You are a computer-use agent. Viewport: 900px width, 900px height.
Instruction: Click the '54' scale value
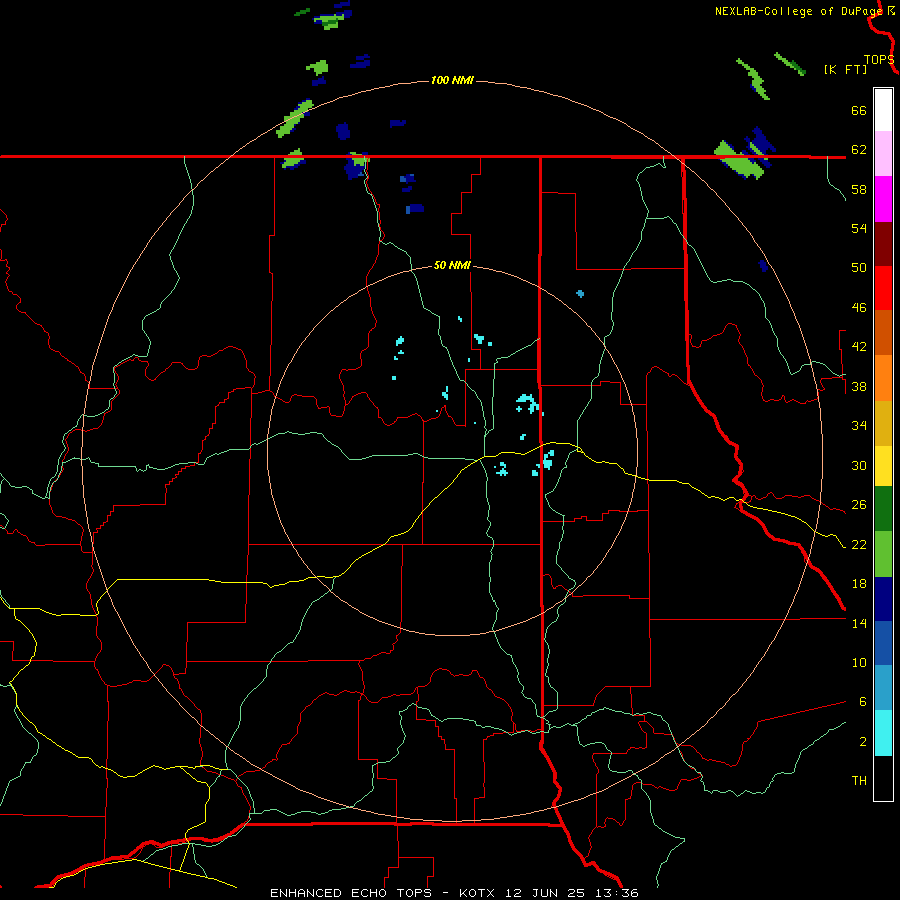(859, 228)
